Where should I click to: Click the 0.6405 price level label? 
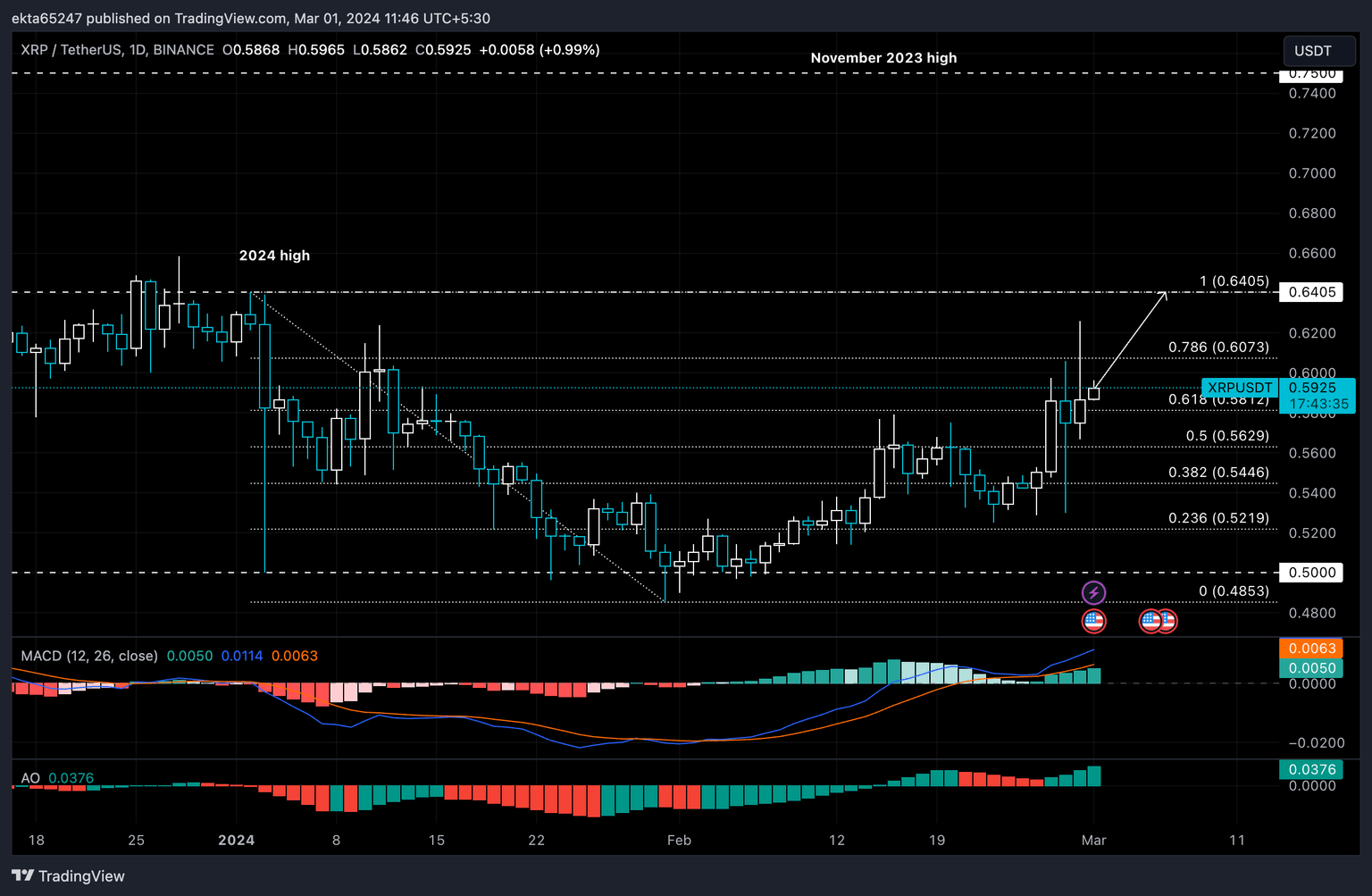point(1312,292)
